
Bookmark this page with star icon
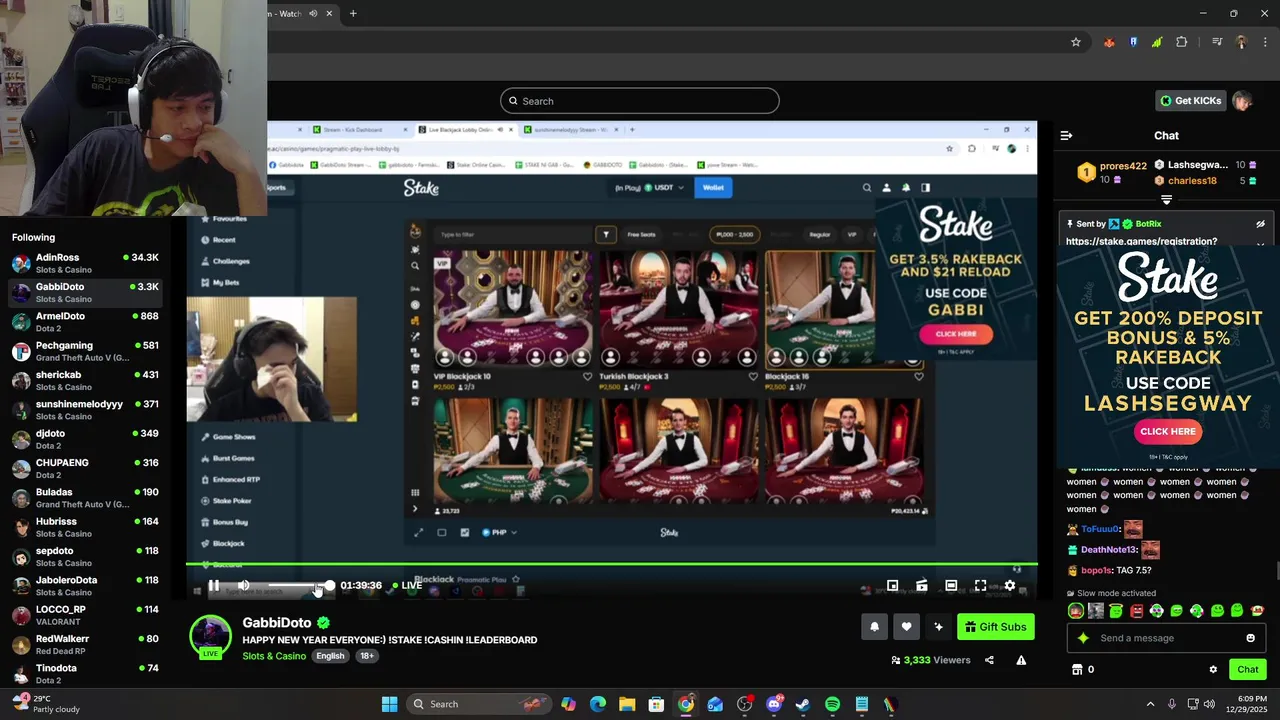[x=1076, y=42]
